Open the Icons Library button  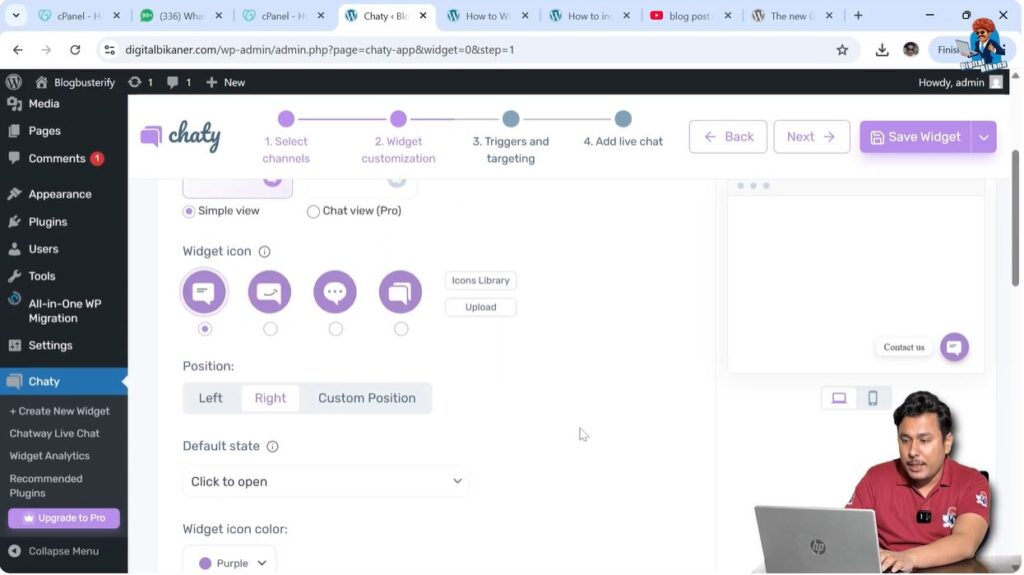coord(481,280)
